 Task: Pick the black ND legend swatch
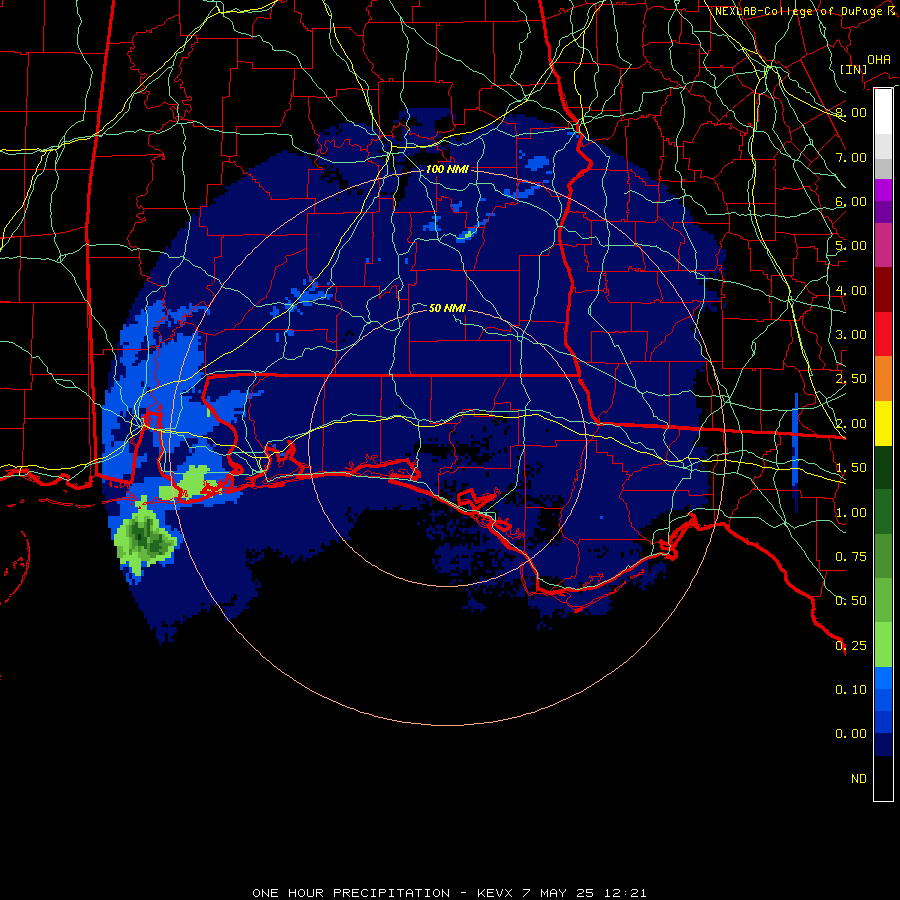pyautogui.click(x=883, y=778)
